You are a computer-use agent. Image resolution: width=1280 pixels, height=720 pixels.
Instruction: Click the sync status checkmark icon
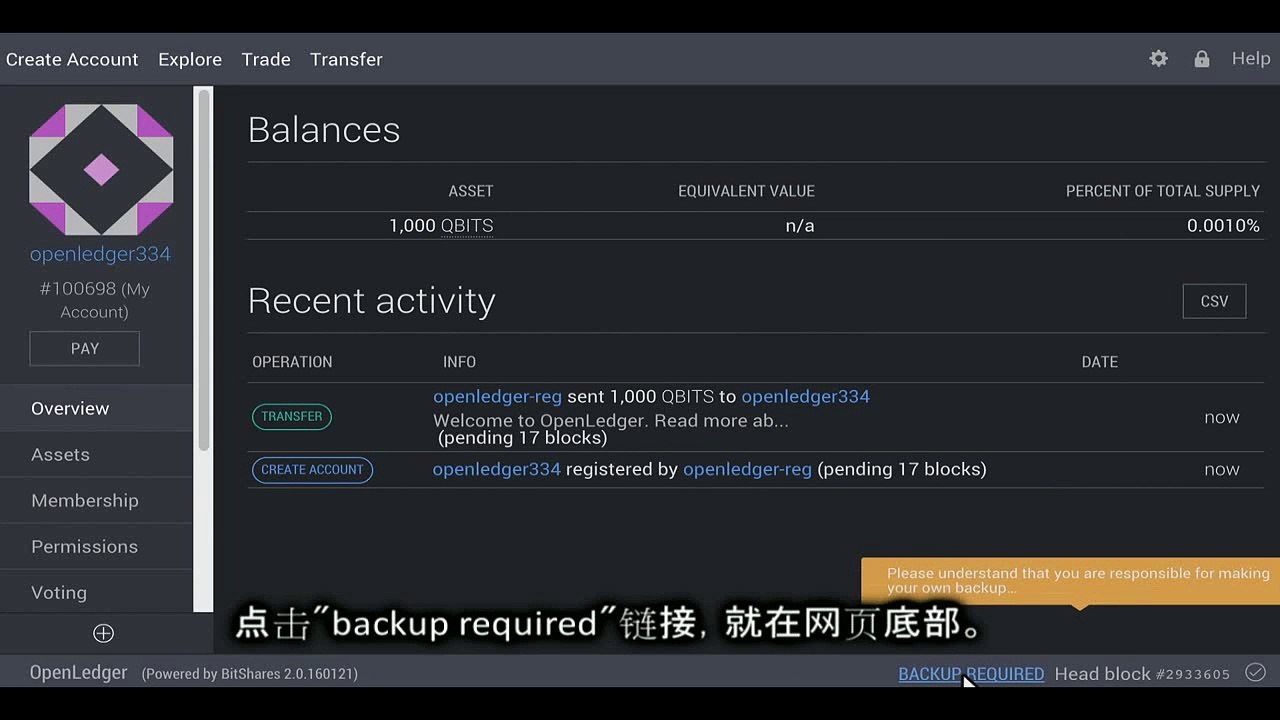(x=1256, y=673)
